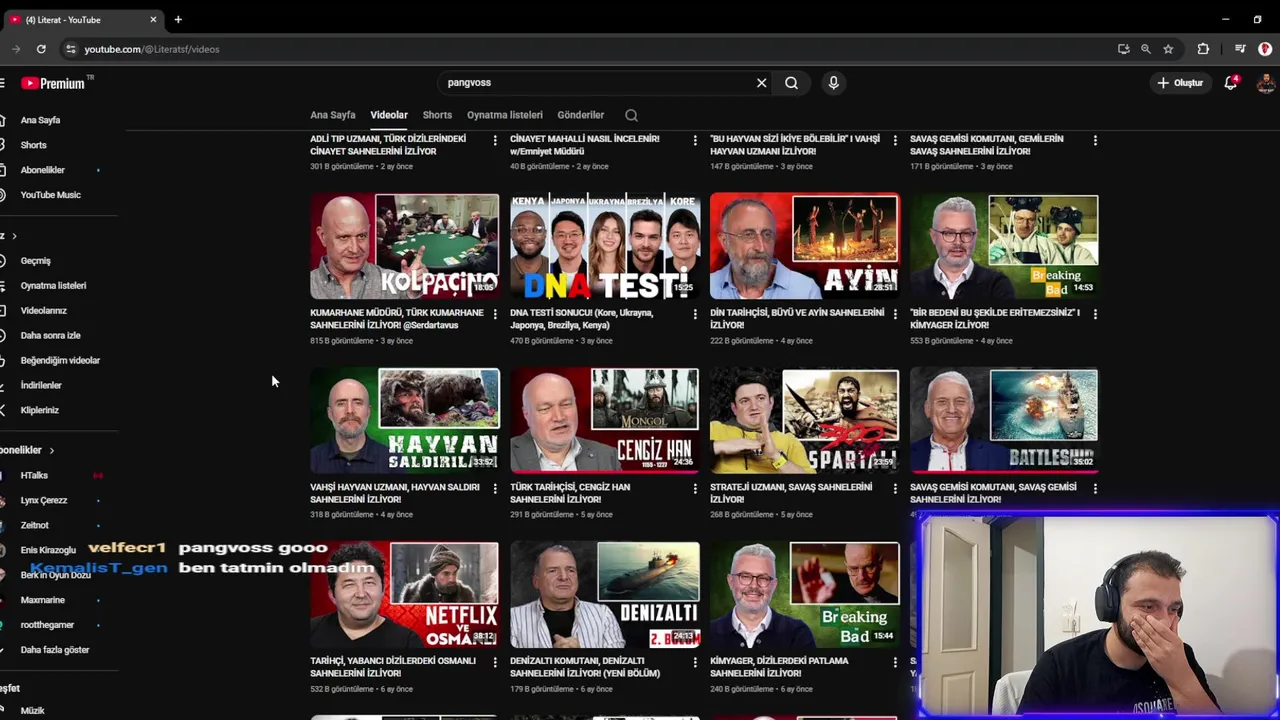Open HTalks subscription channel
Screen dimensions: 1280x720
click(34, 476)
